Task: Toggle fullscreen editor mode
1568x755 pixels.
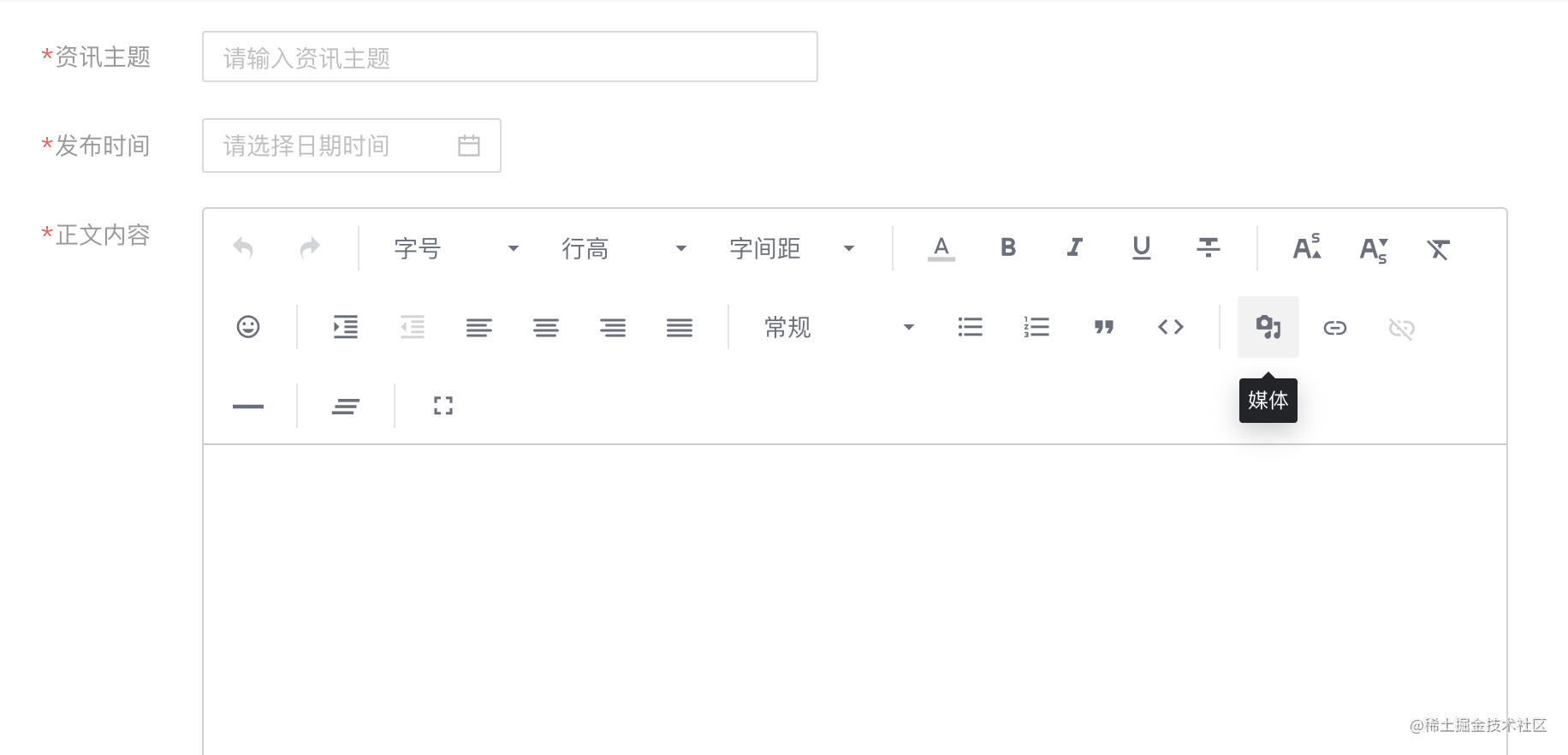Action: 443,406
